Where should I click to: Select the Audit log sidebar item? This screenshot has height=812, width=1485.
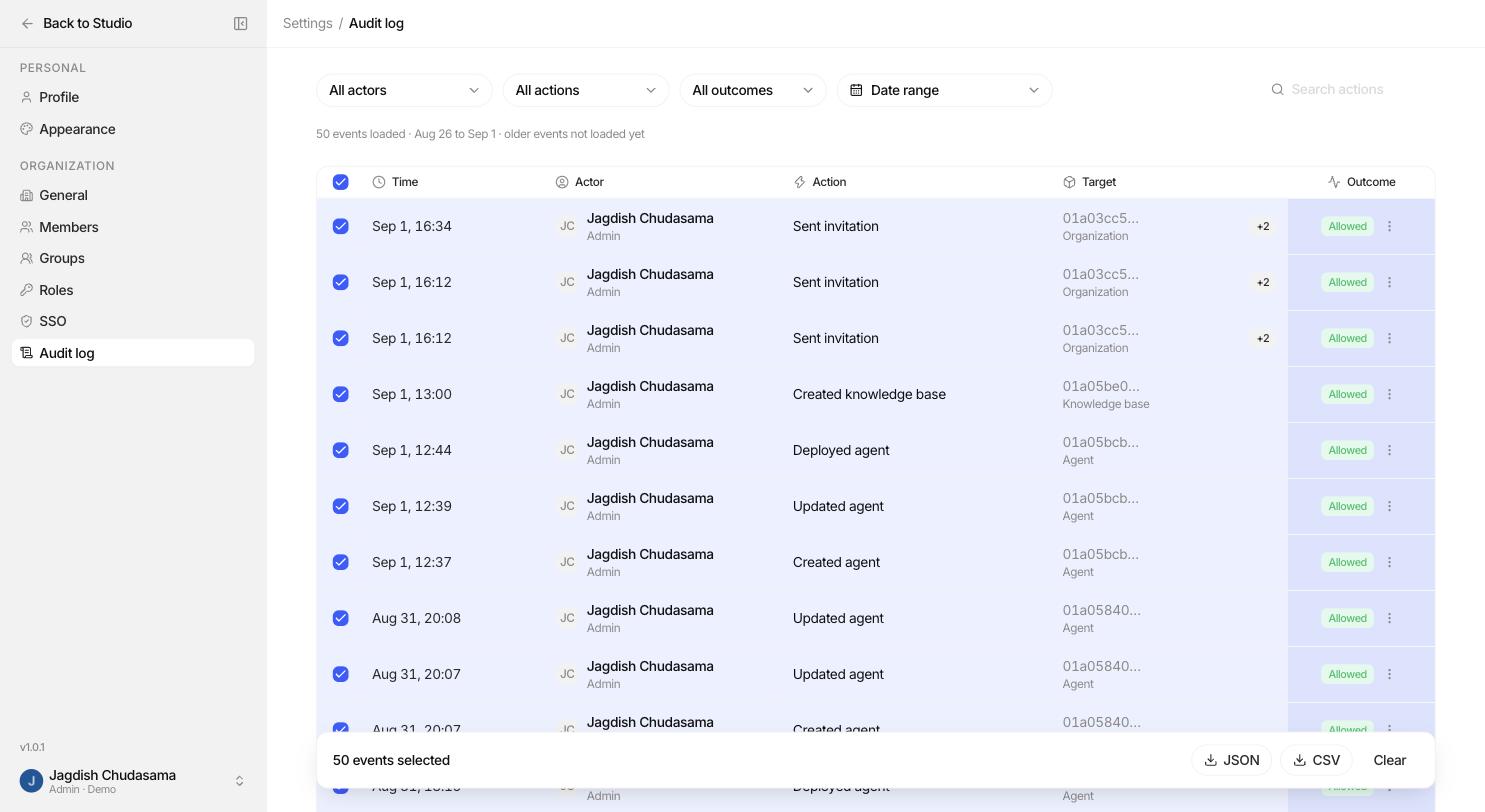point(133,353)
